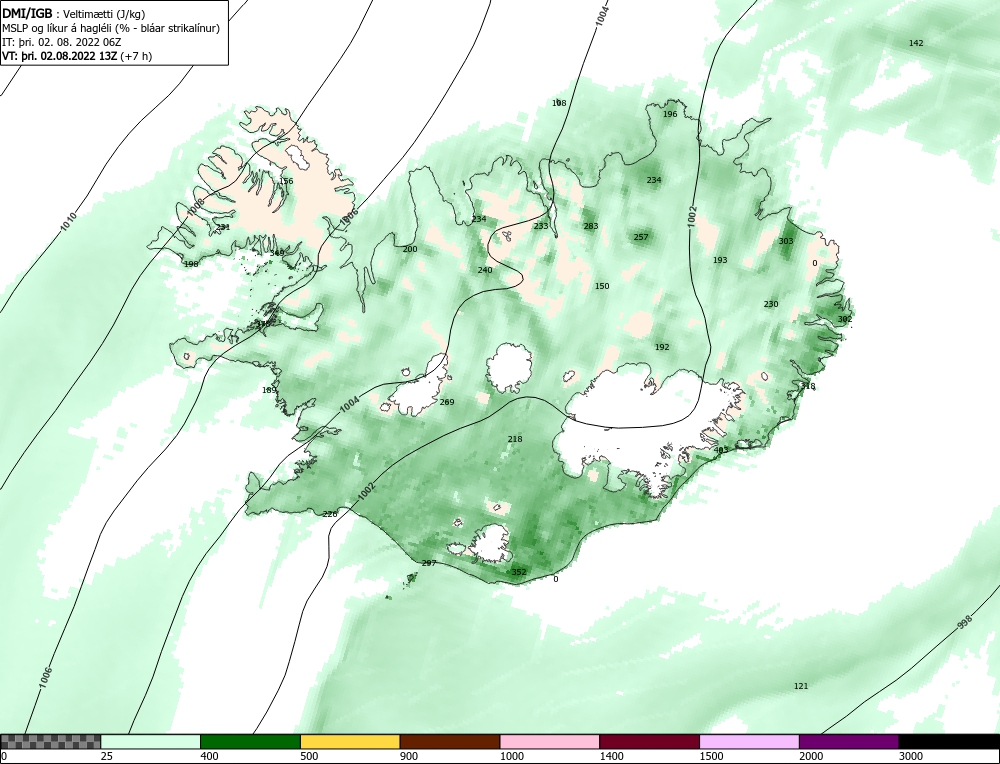
Task: Click the CAPE value '283' on the map
Action: [x=591, y=226]
